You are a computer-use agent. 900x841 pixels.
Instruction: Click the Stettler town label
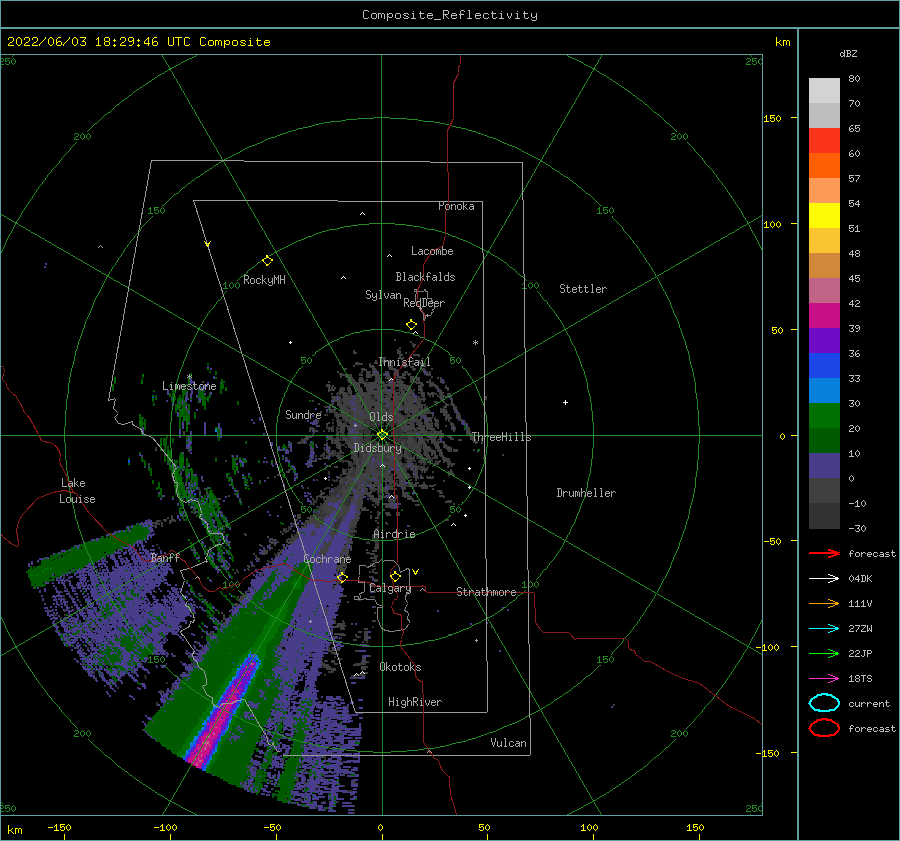[583, 289]
